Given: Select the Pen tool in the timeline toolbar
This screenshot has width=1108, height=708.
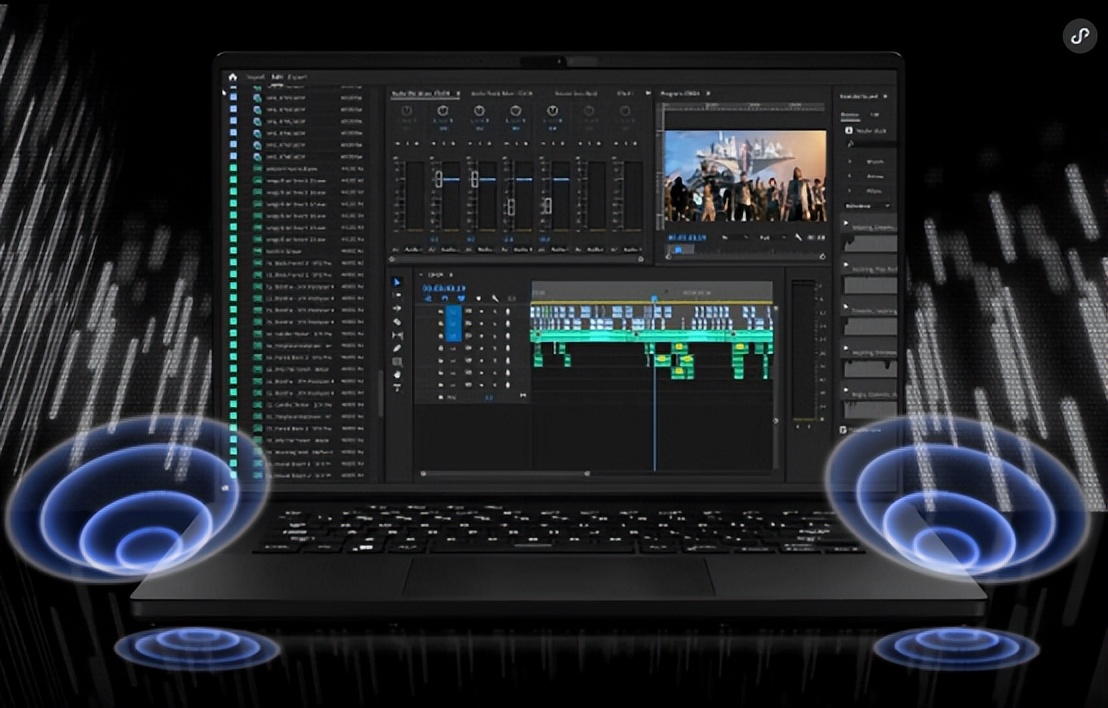Looking at the screenshot, I should [x=397, y=348].
